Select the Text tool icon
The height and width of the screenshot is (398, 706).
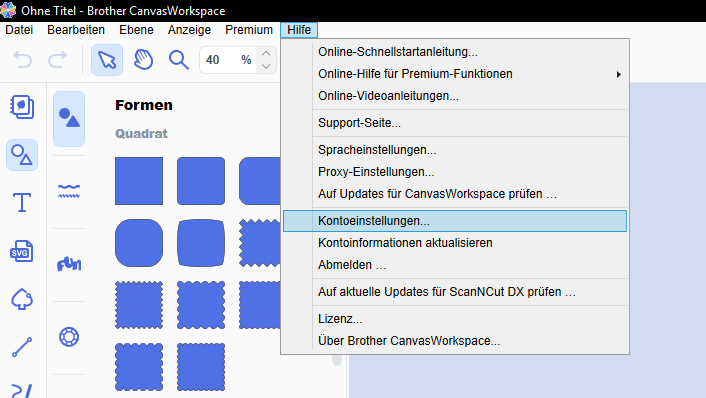[22, 203]
